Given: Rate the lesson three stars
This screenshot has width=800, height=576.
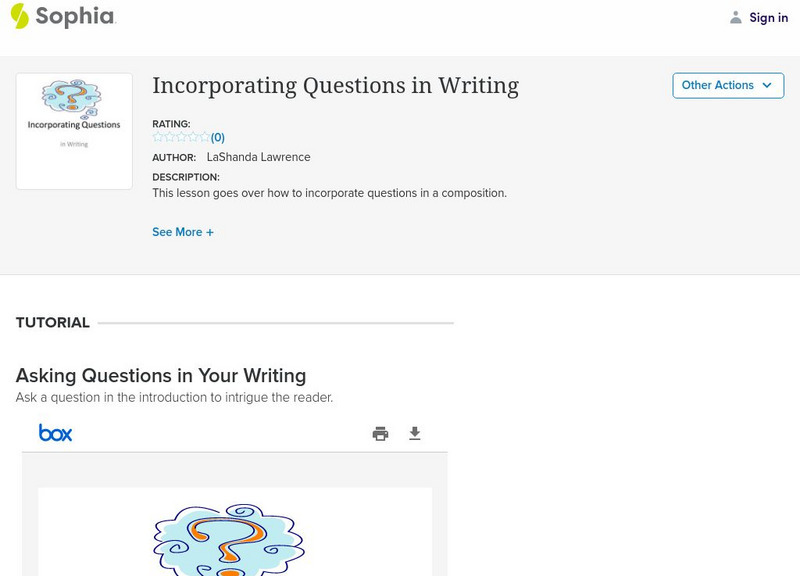Looking at the screenshot, I should point(181,137).
